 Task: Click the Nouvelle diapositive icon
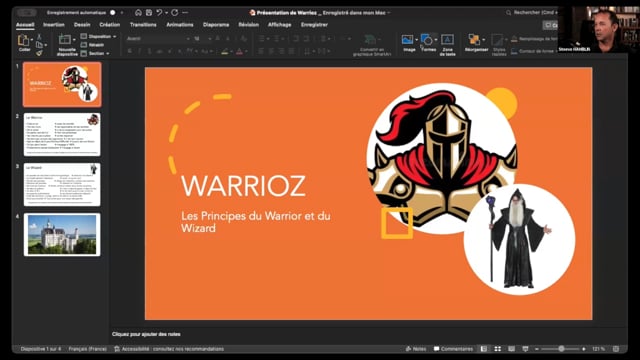pyautogui.click(x=65, y=40)
